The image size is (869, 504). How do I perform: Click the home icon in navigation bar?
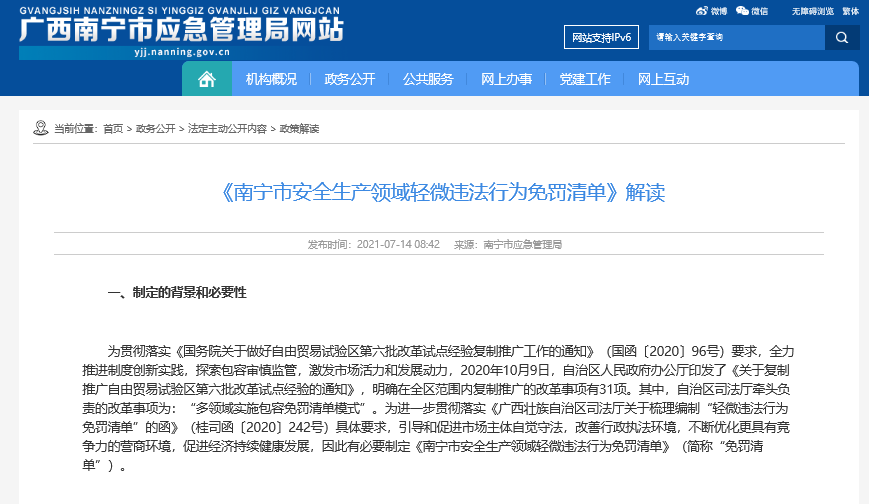pos(207,79)
